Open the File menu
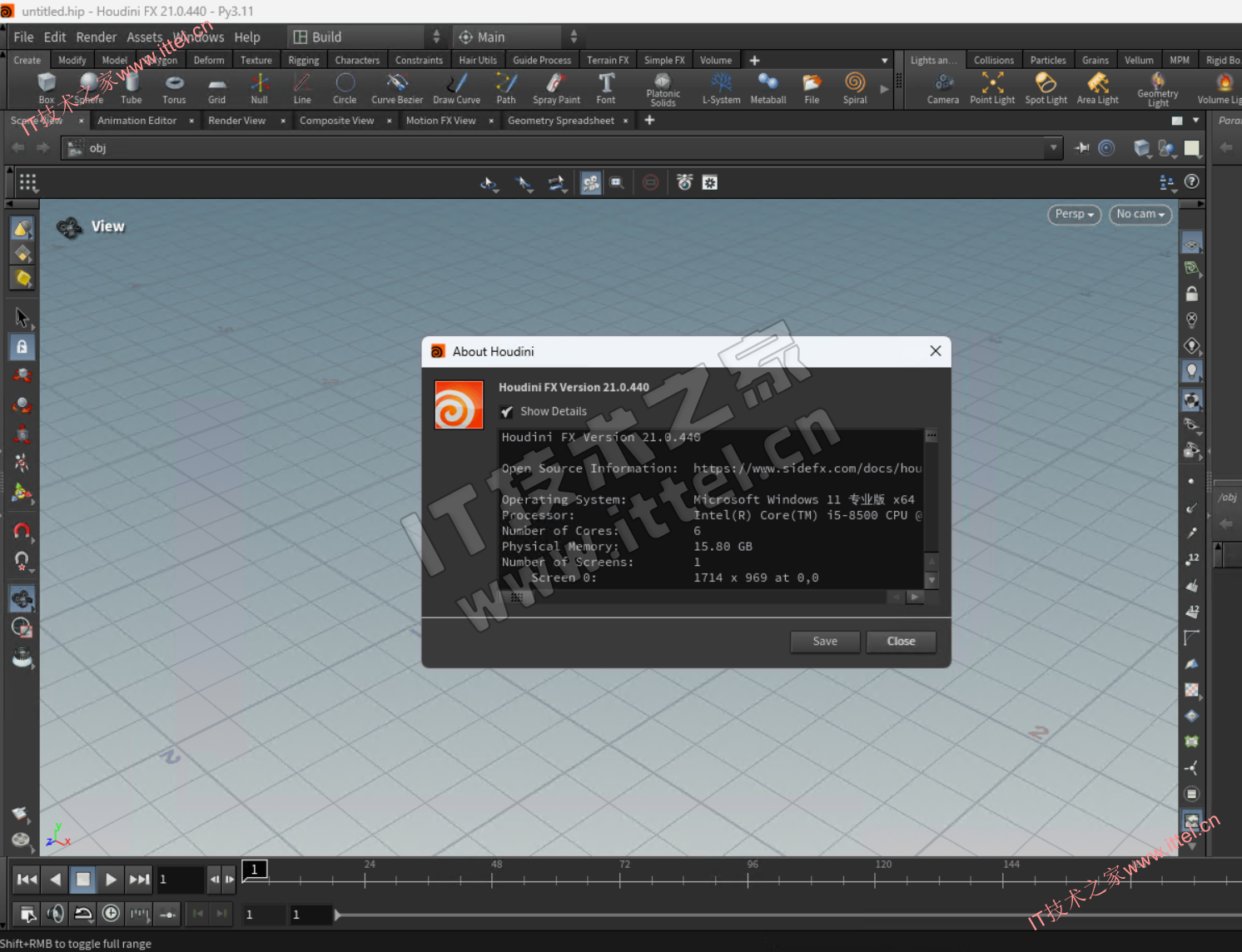Image resolution: width=1242 pixels, height=952 pixels. coord(23,37)
